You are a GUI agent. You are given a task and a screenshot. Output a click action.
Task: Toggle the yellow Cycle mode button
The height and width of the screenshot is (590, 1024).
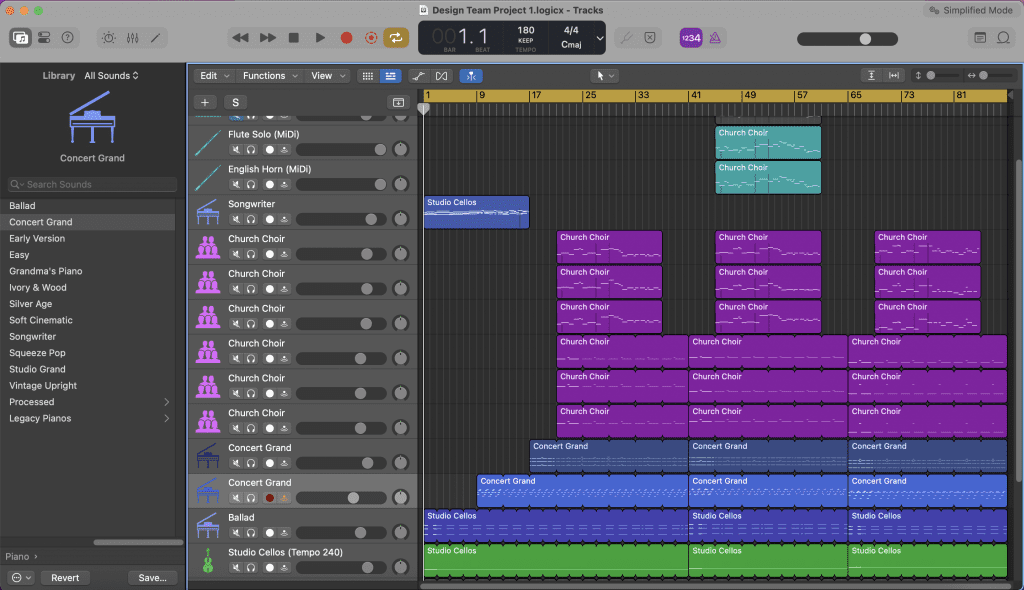pyautogui.click(x=397, y=38)
